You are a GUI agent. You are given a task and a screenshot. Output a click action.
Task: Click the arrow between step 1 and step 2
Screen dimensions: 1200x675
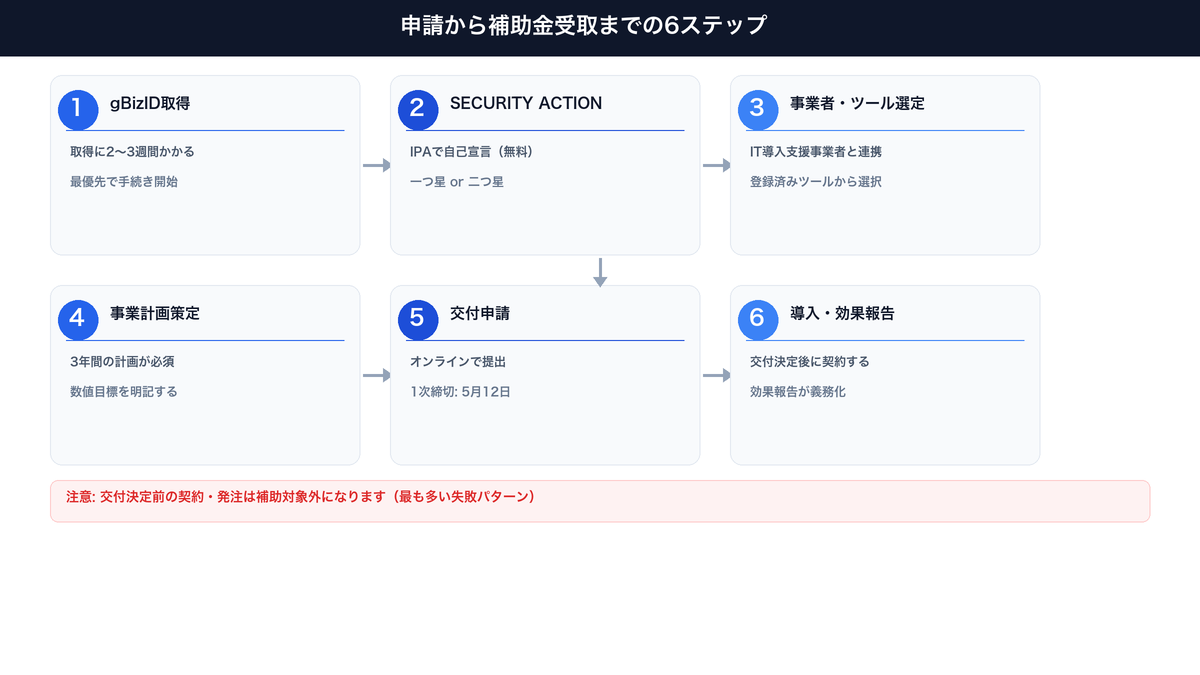[374, 164]
